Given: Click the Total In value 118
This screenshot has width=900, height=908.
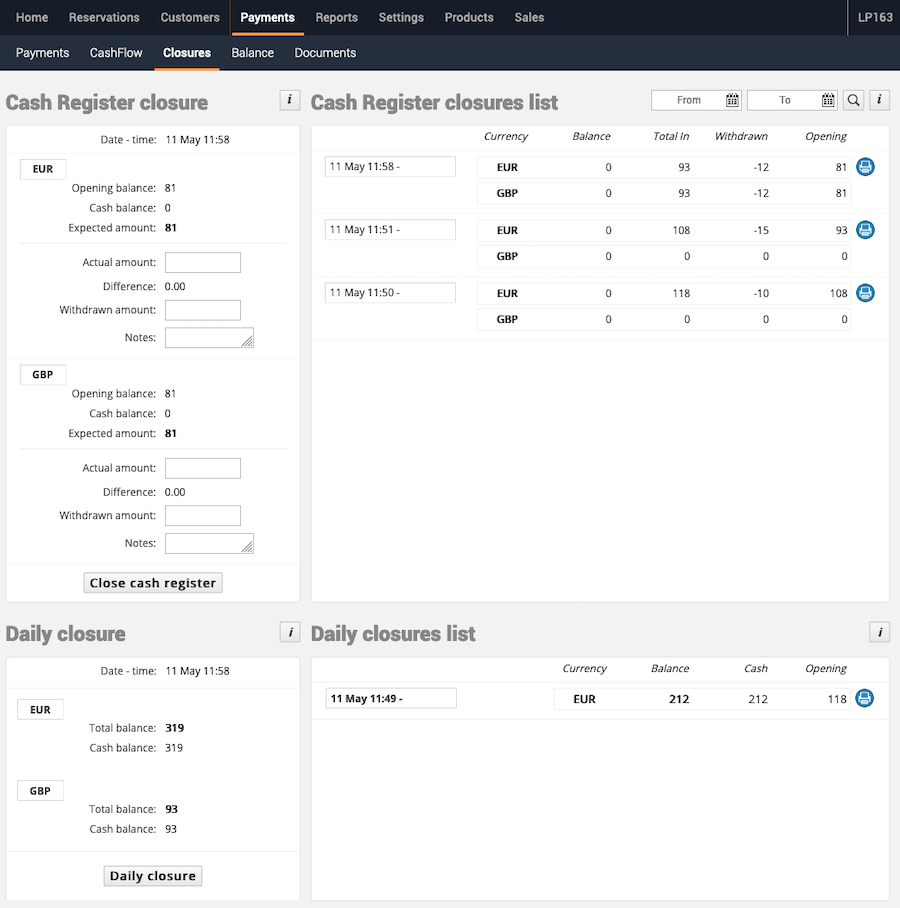Looking at the screenshot, I should coord(681,294).
